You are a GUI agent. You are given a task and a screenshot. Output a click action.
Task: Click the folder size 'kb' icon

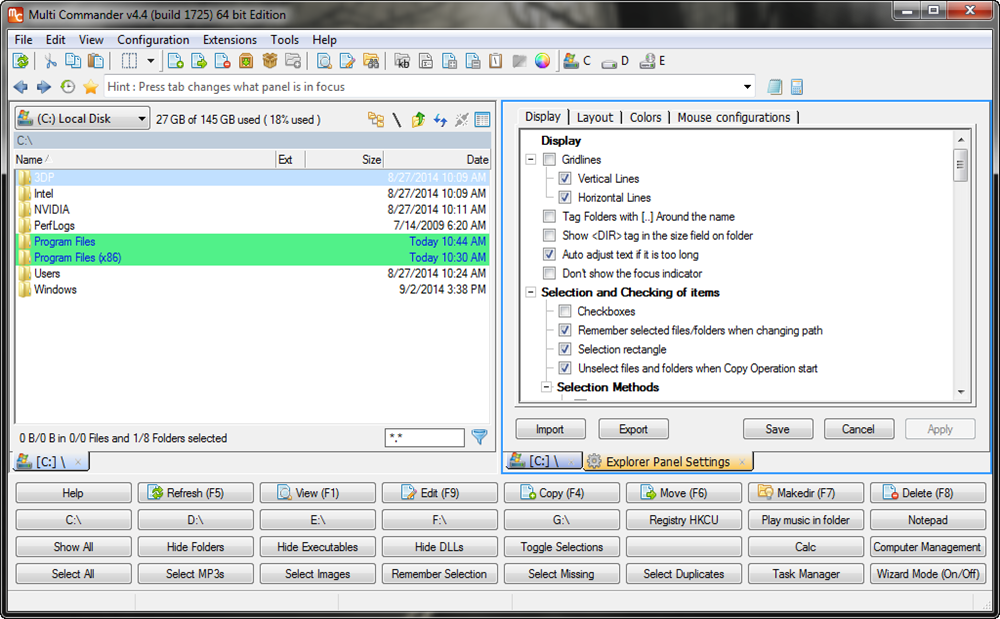pos(402,61)
